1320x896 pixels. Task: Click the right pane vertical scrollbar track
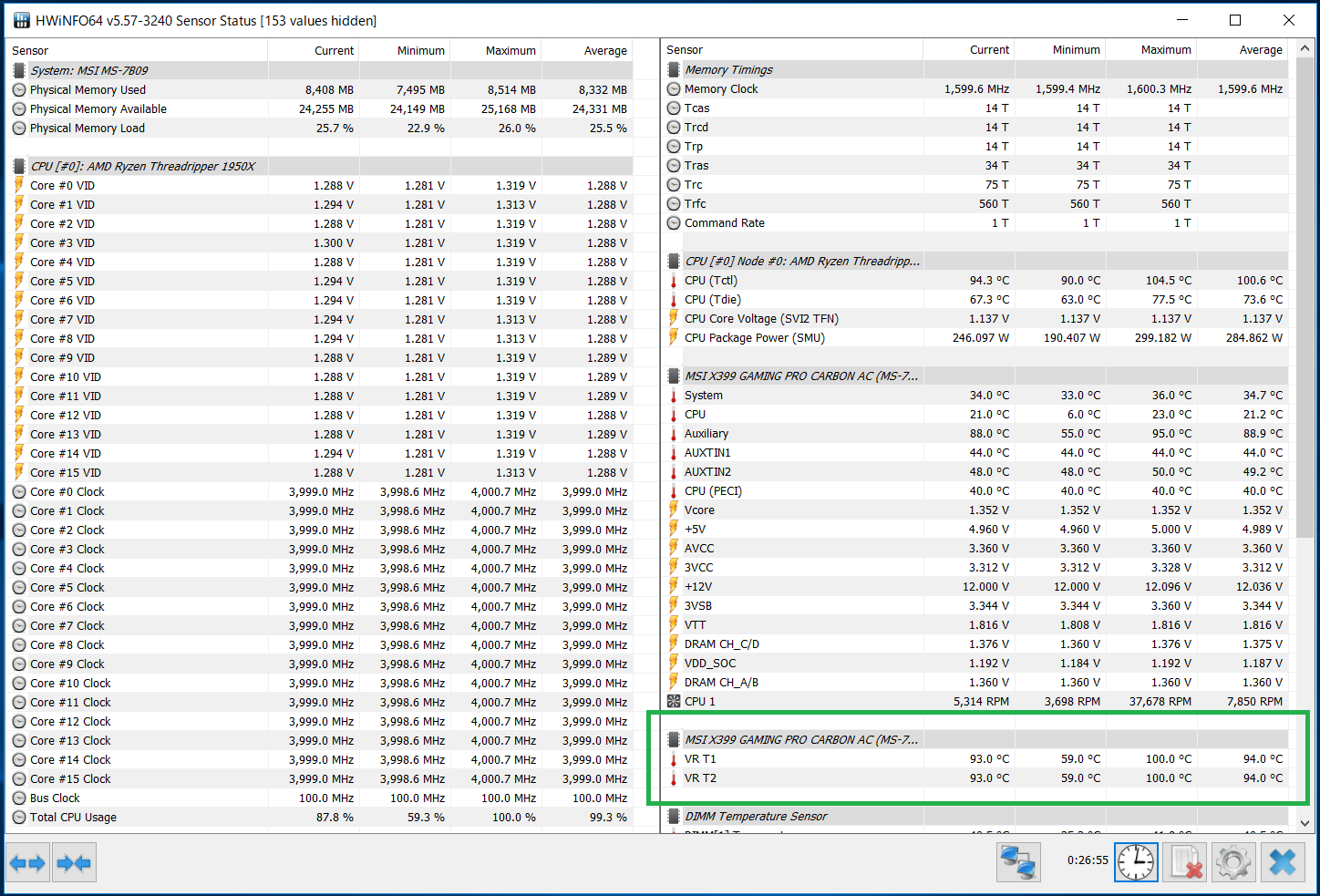tap(1305, 436)
